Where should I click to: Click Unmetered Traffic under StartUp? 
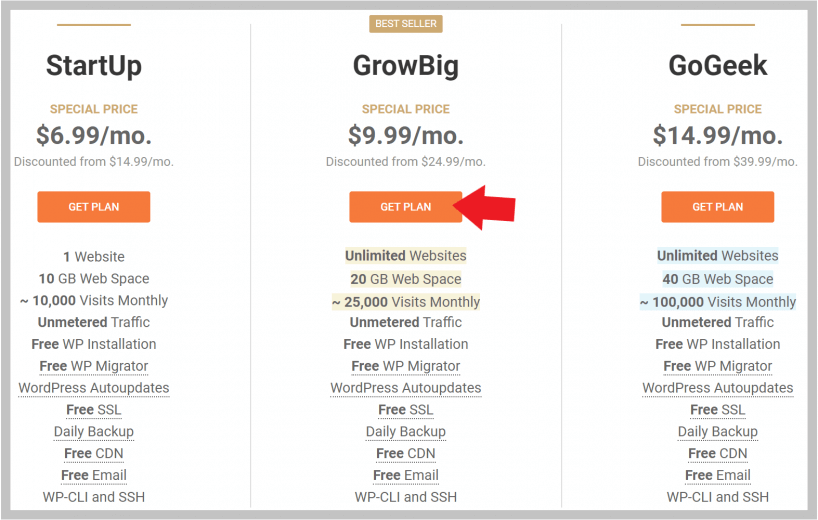point(94,322)
